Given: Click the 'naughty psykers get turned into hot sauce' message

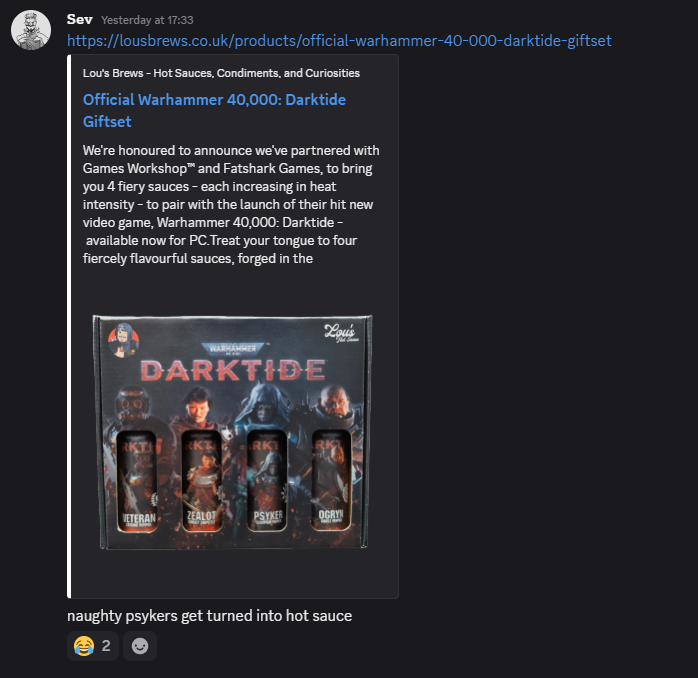Looking at the screenshot, I should point(210,616).
